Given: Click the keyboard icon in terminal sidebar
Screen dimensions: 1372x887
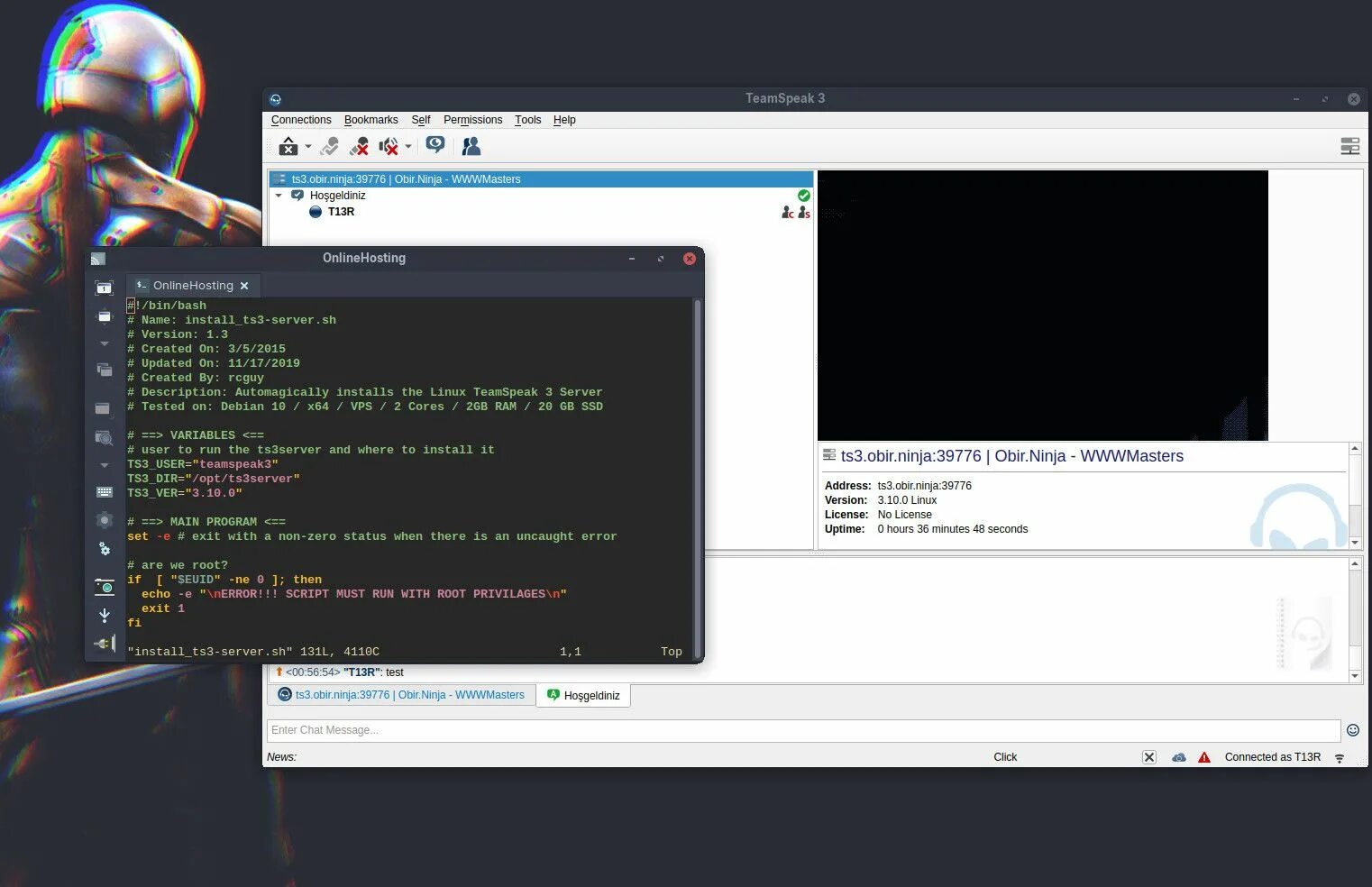Looking at the screenshot, I should [104, 492].
